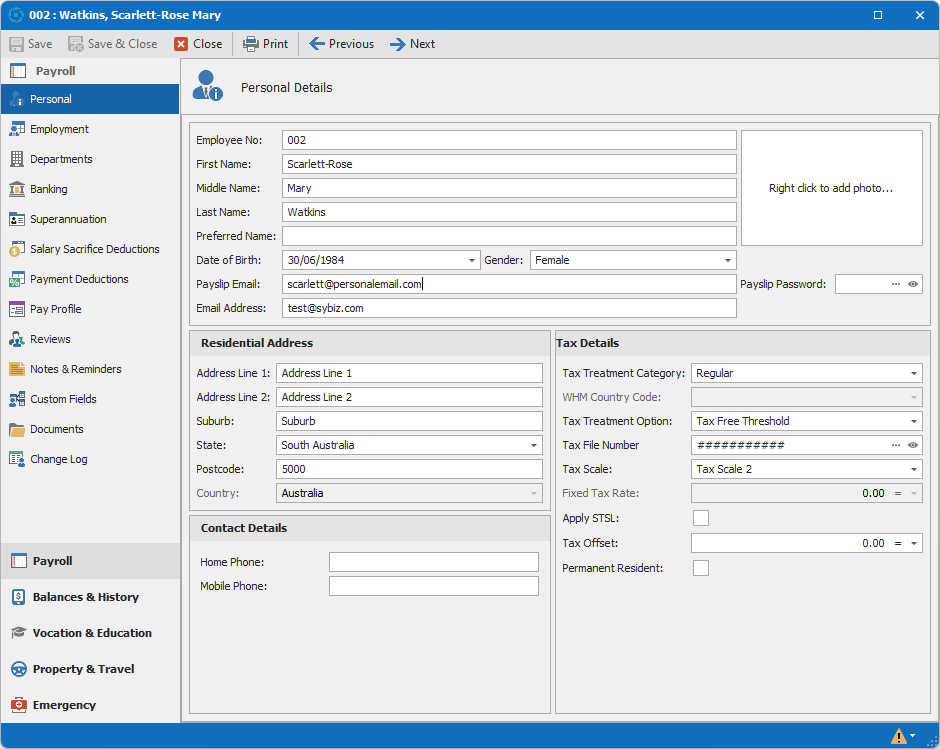Enable the Apply STSL checkbox
This screenshot has height=749, width=940.
tap(701, 518)
